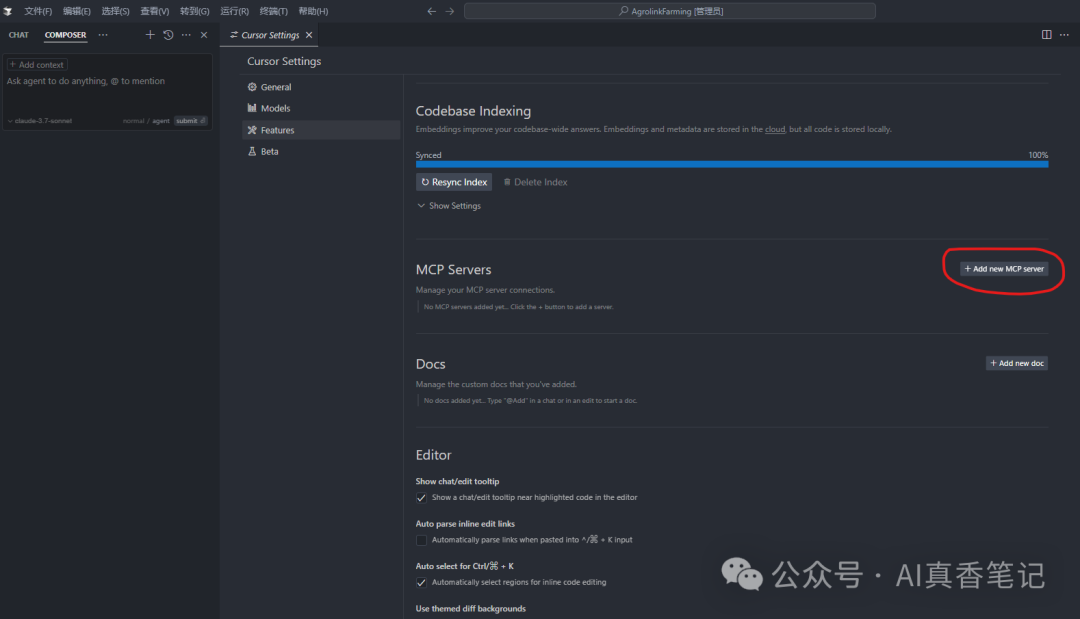Open the composer history clock icon

pyautogui.click(x=168, y=34)
